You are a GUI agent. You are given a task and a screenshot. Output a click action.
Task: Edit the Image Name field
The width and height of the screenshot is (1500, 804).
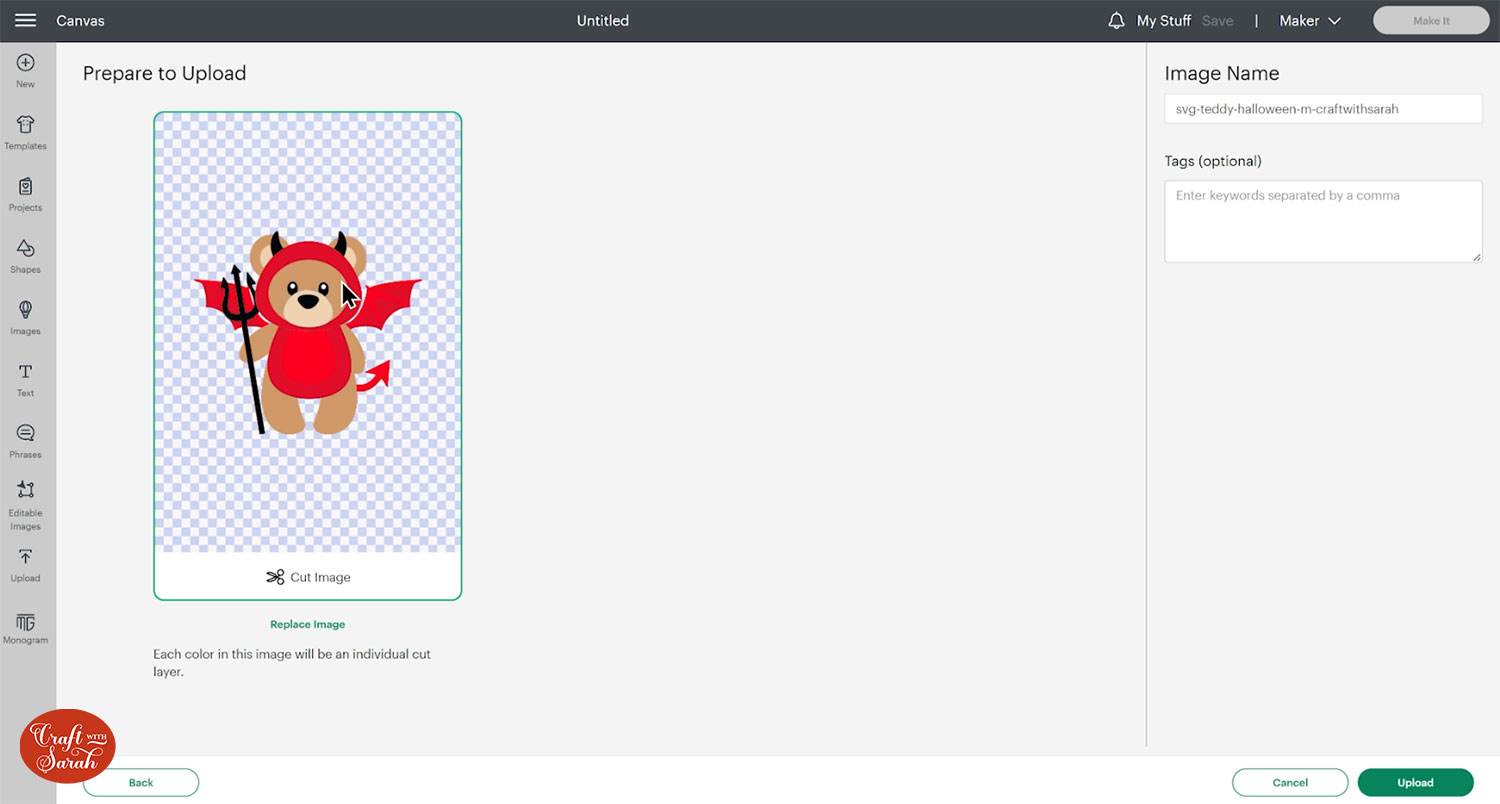tap(1323, 109)
